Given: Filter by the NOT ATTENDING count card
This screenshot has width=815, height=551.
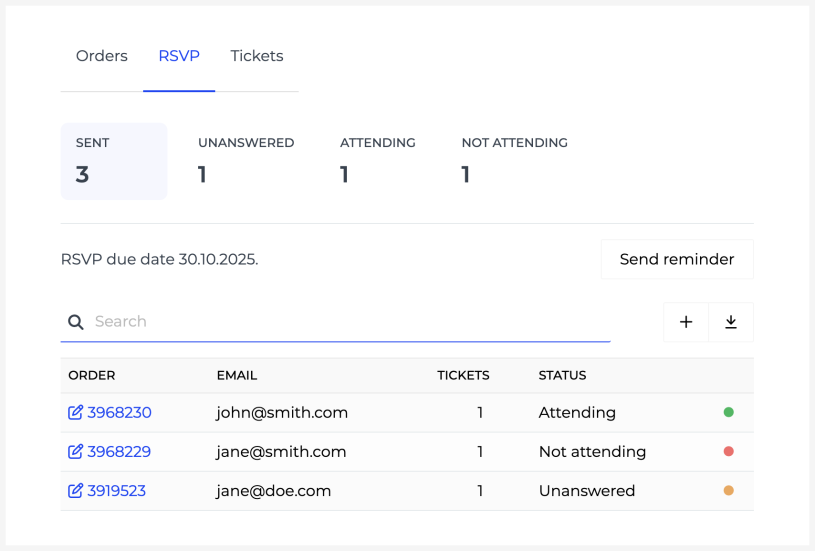Looking at the screenshot, I should (x=514, y=161).
